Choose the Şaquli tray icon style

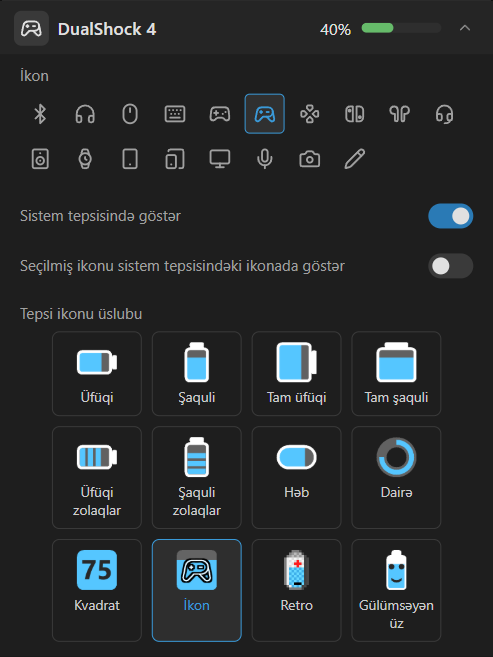tap(196, 373)
